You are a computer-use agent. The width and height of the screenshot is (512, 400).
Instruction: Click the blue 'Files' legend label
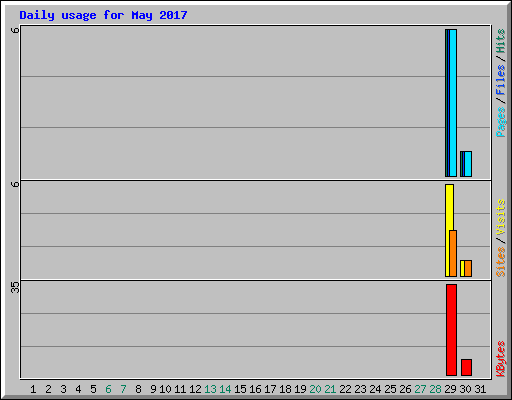tap(501, 79)
